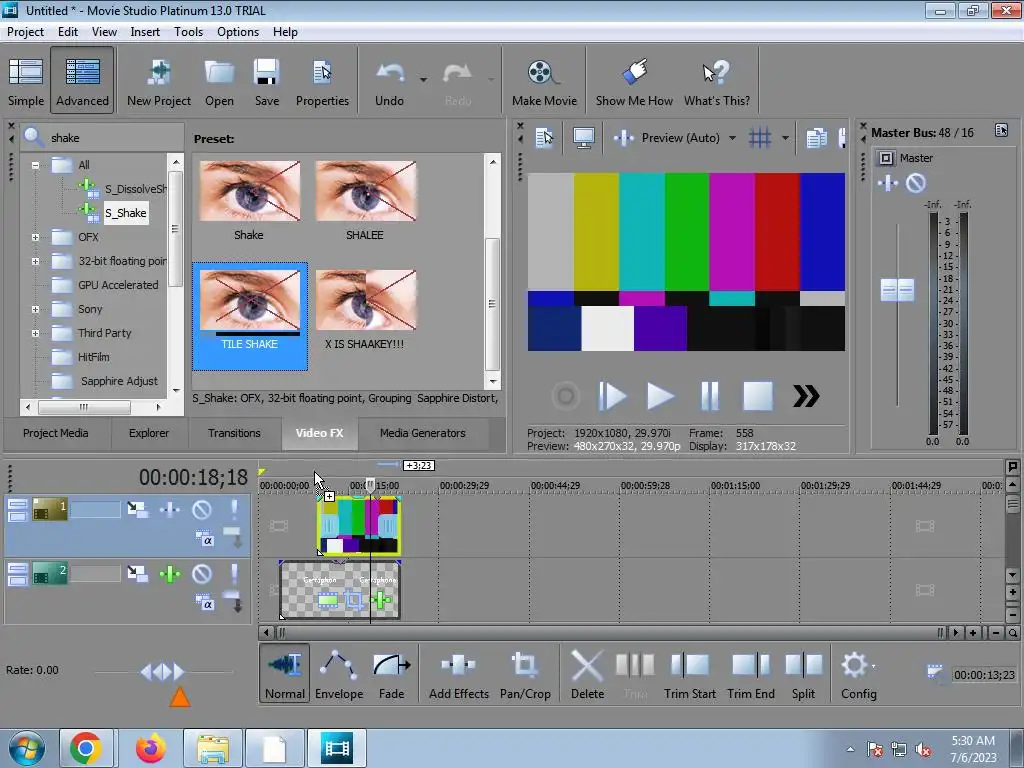Collapse the All folder in tree
This screenshot has width=1024, height=768.
[35, 165]
